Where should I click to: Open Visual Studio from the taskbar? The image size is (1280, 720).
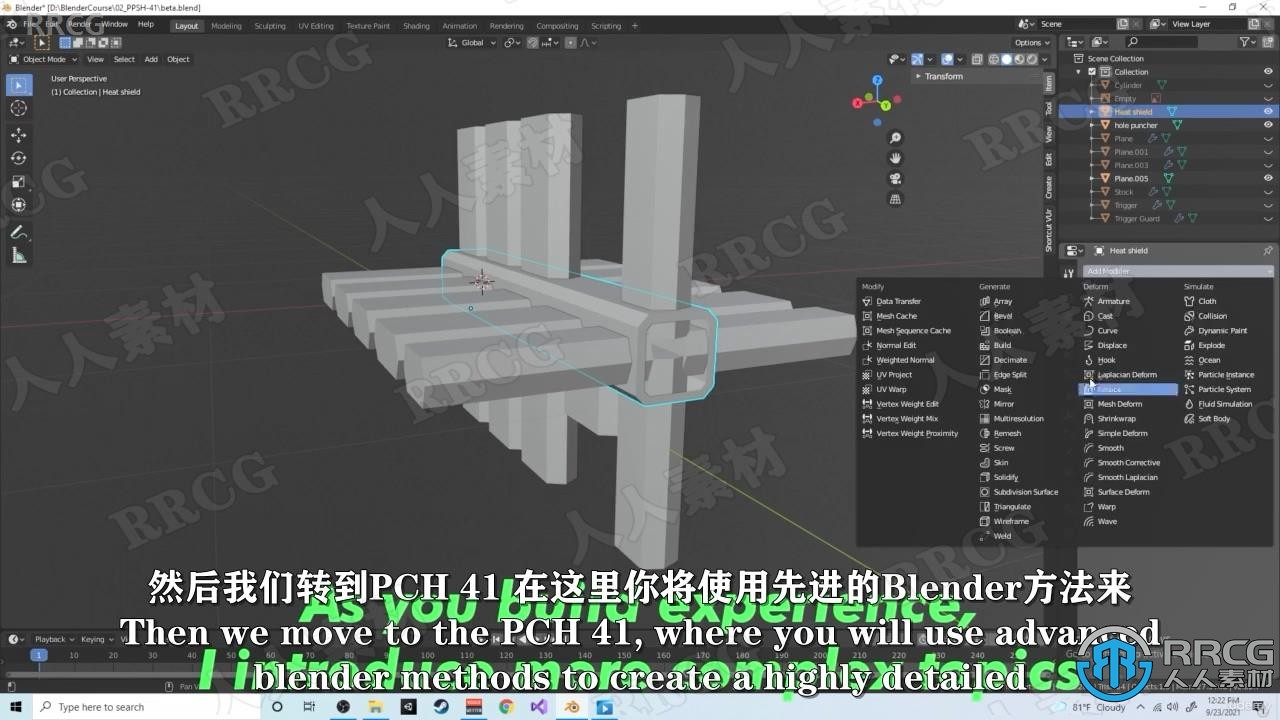coord(539,707)
